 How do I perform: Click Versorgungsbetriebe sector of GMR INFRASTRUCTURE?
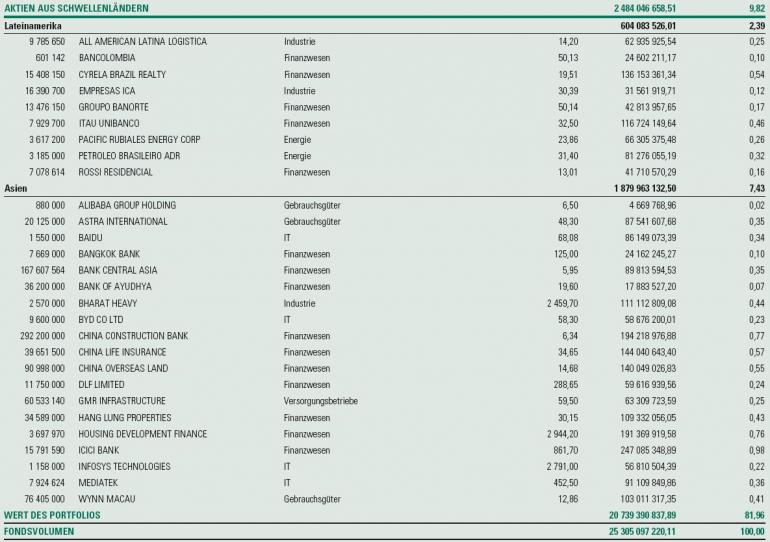pyautogui.click(x=321, y=401)
